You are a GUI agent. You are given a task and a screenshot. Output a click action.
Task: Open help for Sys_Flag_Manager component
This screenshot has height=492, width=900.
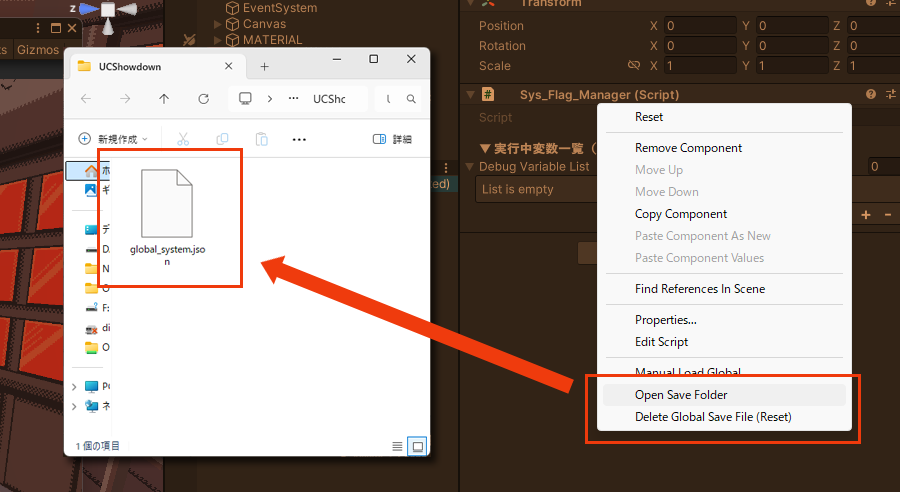pos(871,94)
